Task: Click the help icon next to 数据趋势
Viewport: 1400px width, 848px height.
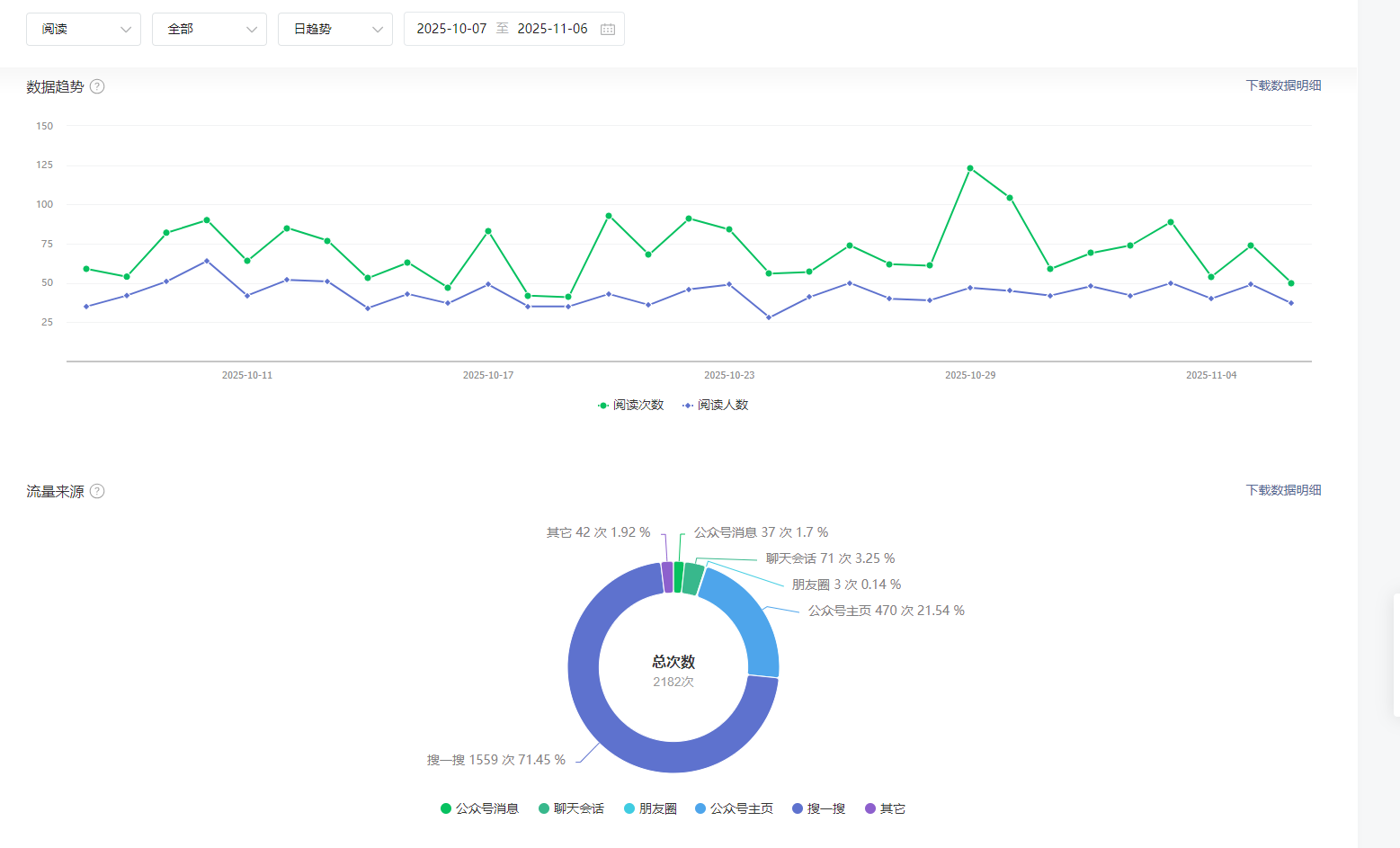Action: 97,86
